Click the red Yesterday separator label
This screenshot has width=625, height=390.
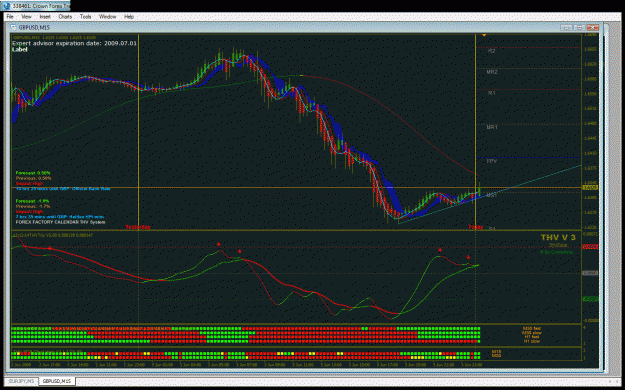[138, 227]
